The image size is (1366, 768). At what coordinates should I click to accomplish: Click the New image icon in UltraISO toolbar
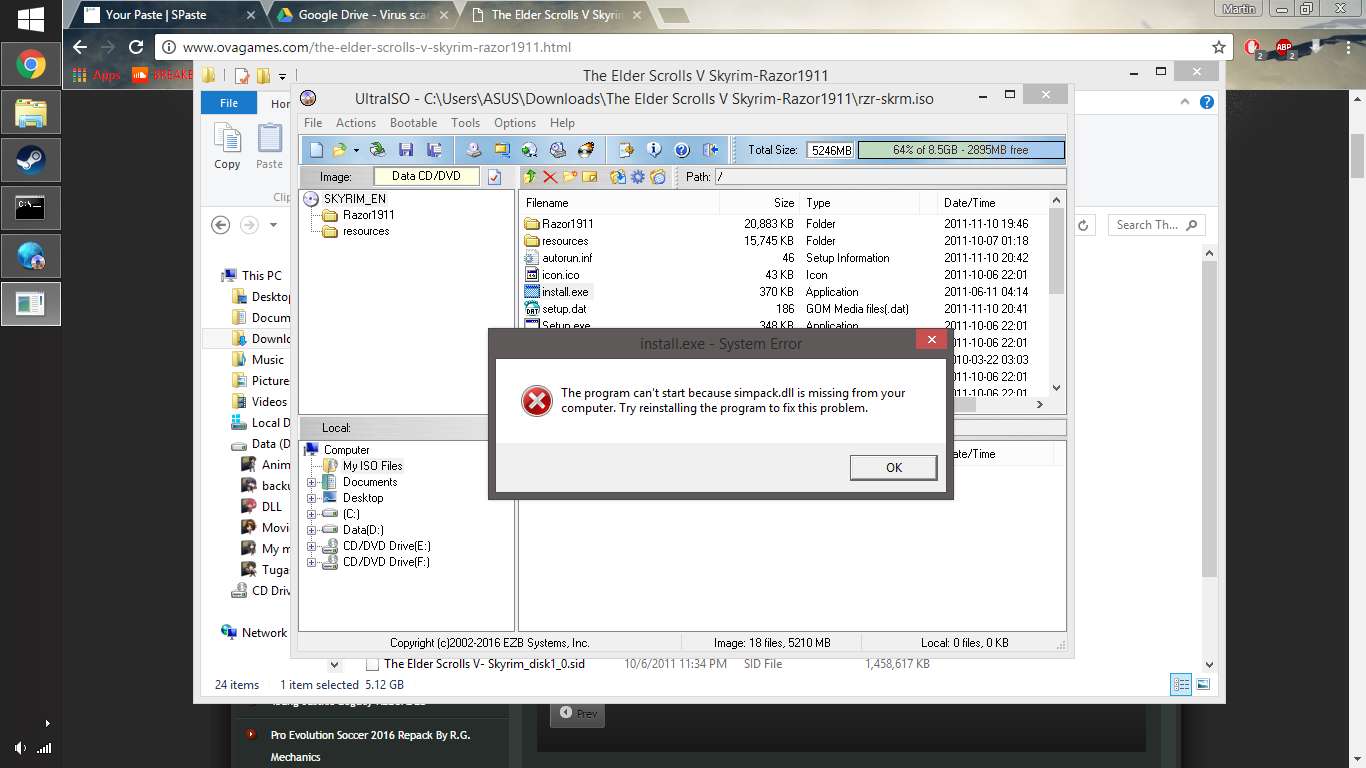click(x=316, y=150)
